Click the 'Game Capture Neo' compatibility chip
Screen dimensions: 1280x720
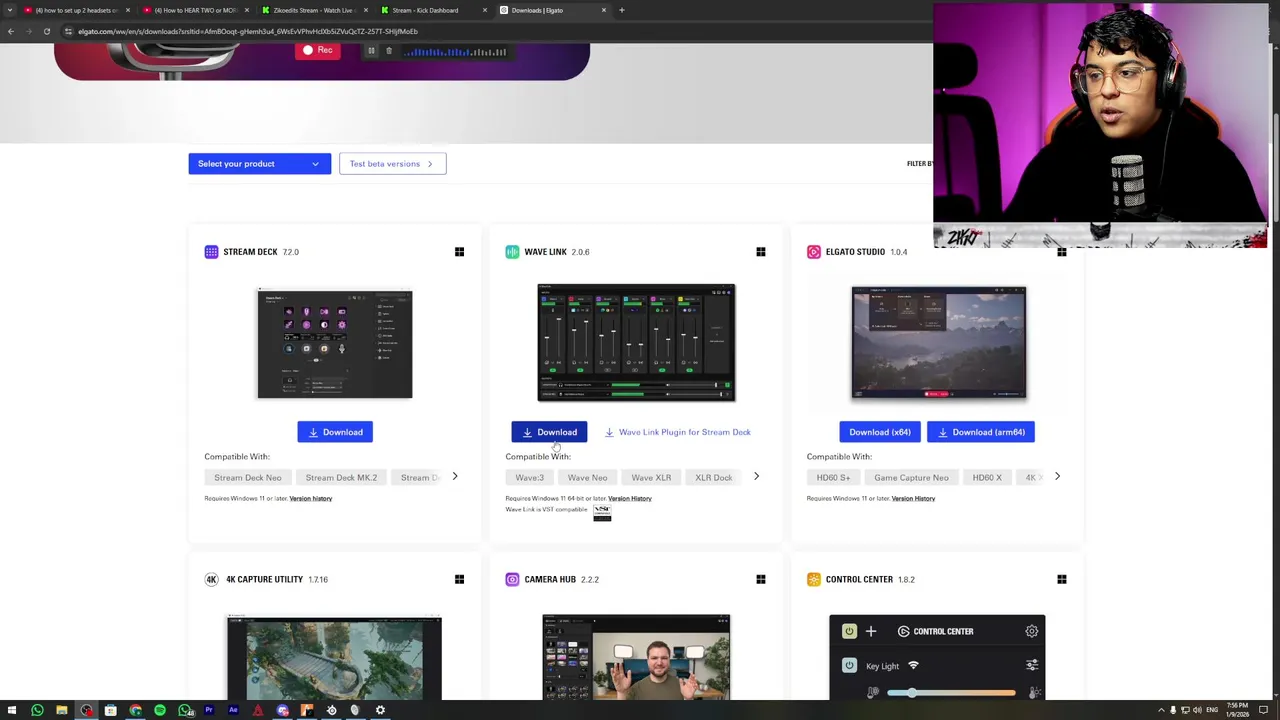(911, 478)
